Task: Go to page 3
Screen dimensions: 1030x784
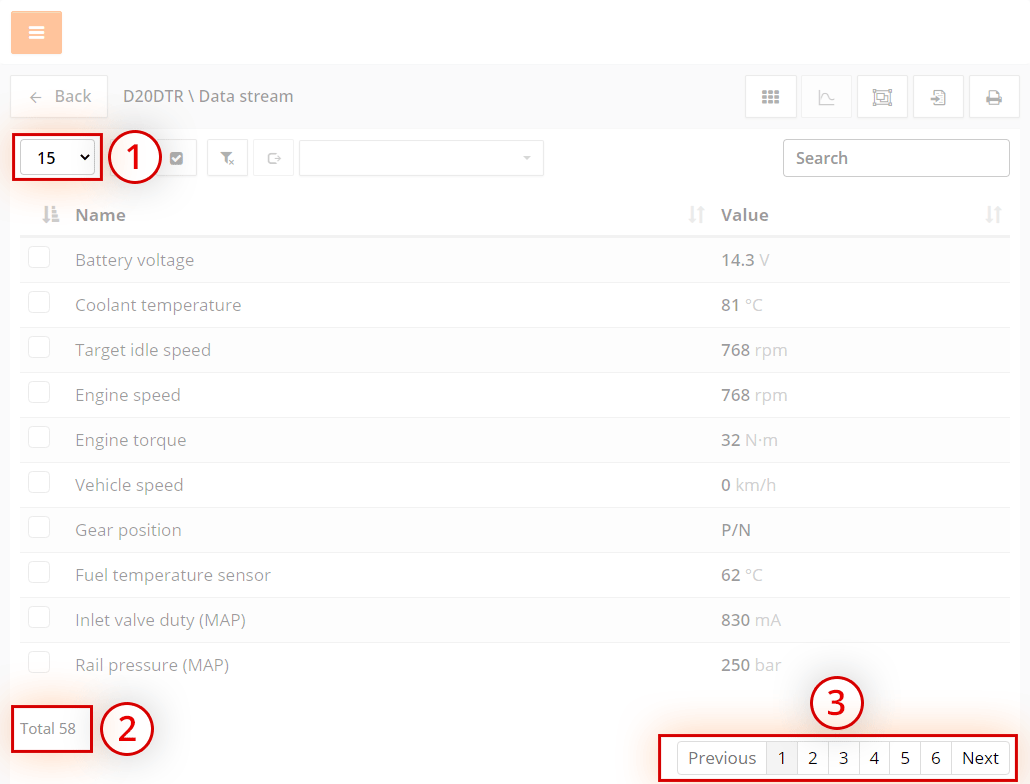Action: click(x=843, y=758)
